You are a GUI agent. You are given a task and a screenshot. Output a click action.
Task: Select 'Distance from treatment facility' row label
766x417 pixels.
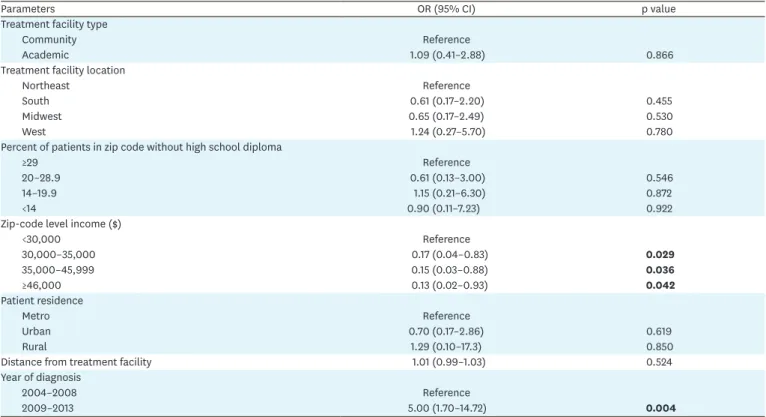[x=76, y=362]
